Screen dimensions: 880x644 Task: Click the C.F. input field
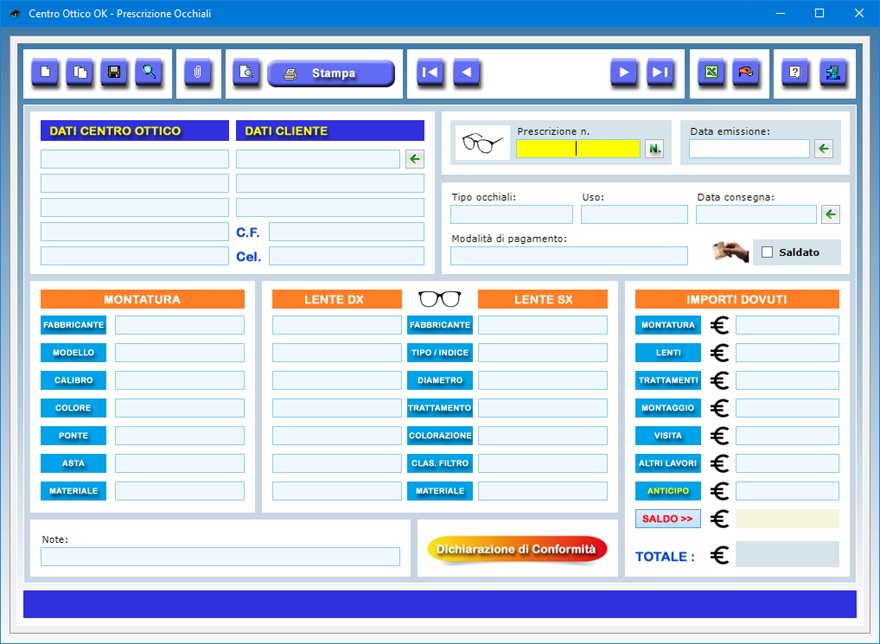pyautogui.click(x=346, y=232)
